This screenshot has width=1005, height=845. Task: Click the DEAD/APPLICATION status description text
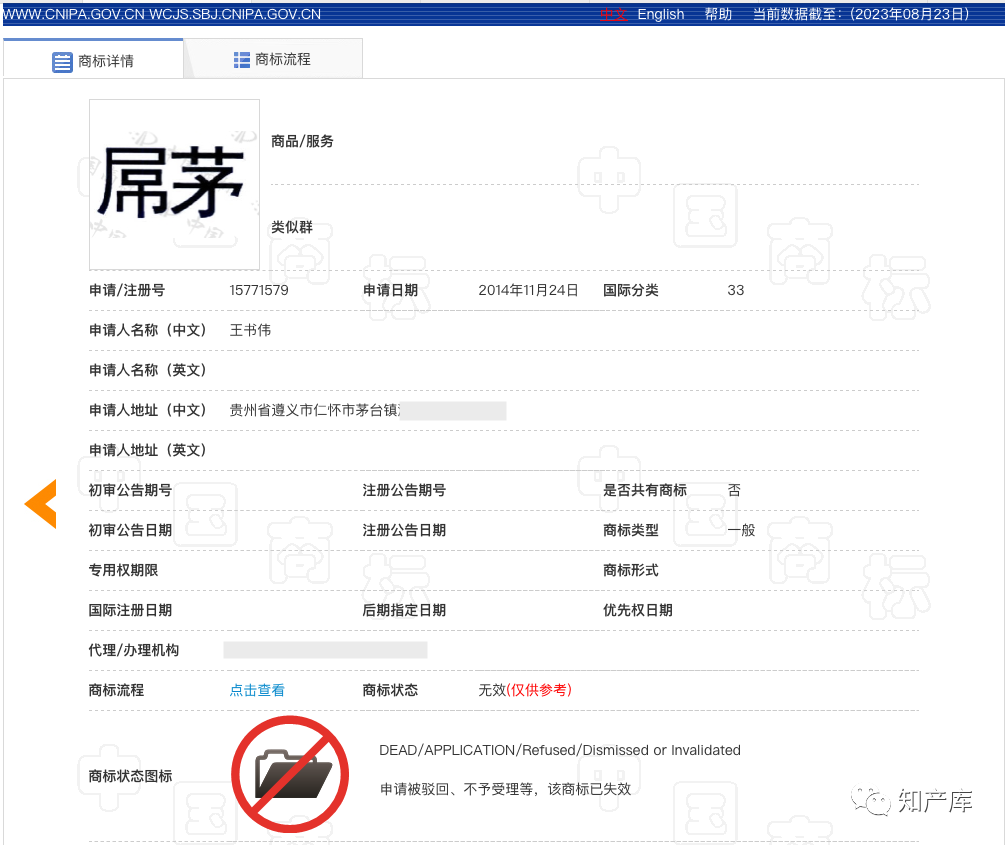coord(560,750)
